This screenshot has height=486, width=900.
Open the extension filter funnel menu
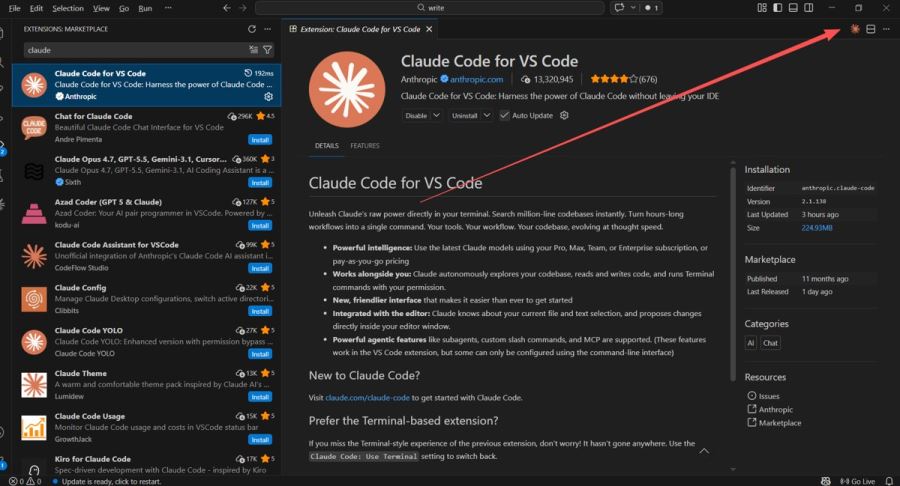(x=267, y=50)
